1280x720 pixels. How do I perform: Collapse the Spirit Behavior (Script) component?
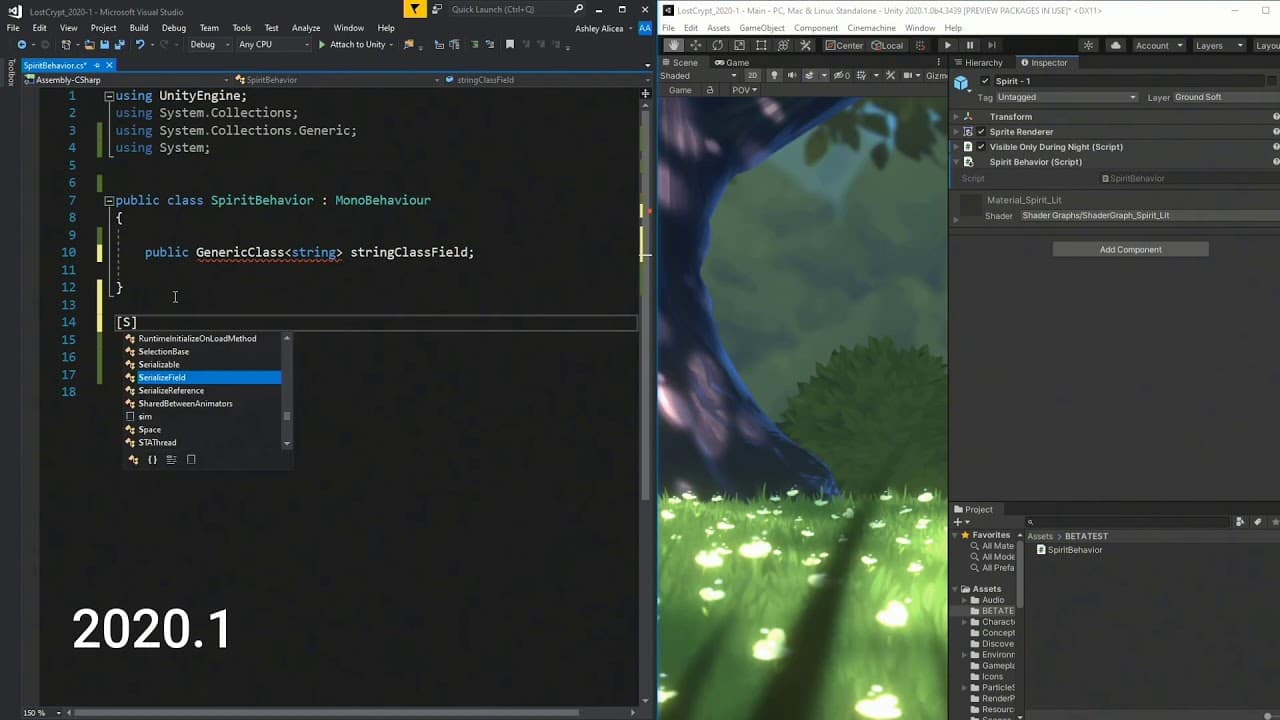tap(956, 162)
